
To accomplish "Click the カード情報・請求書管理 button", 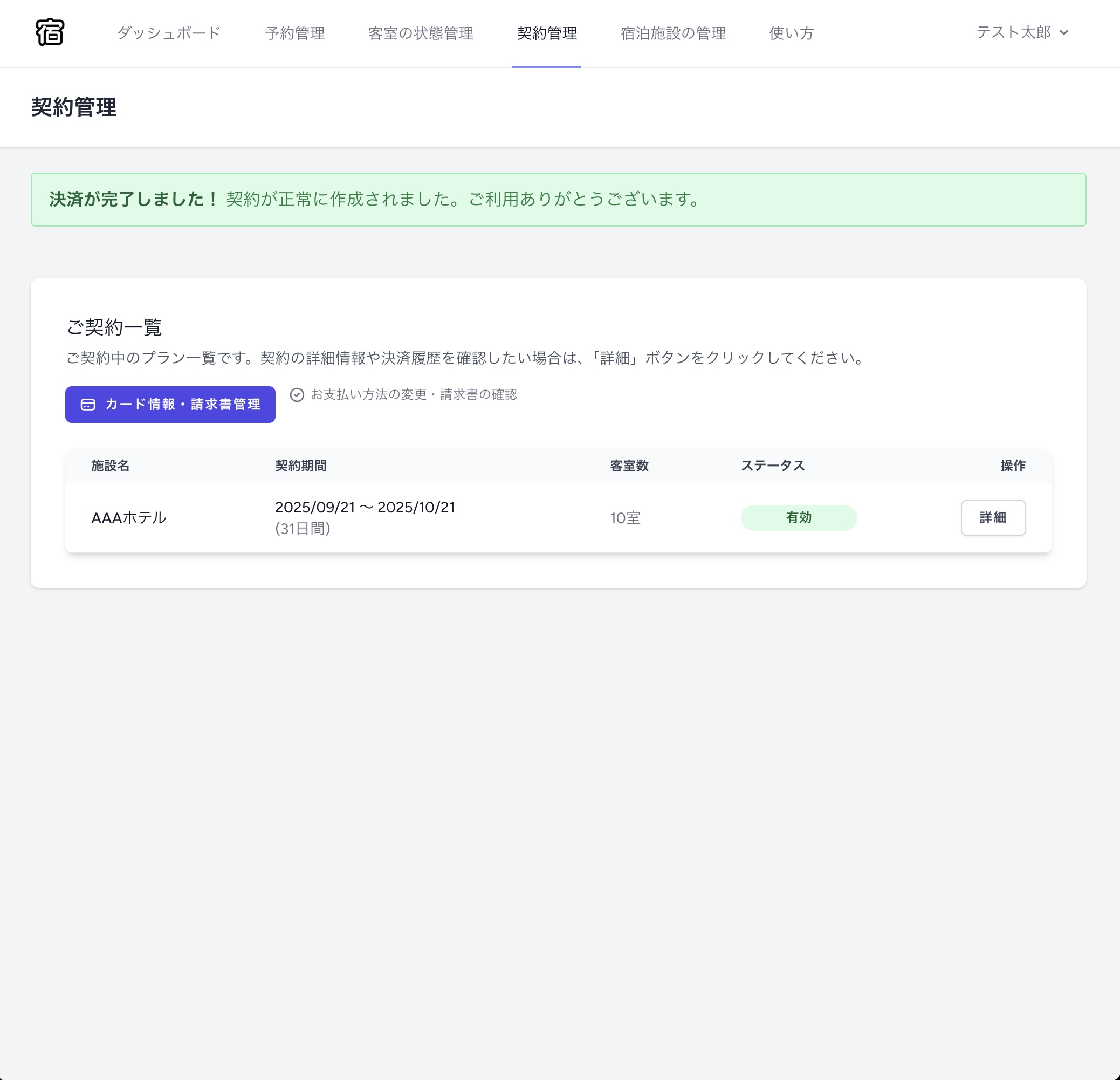I will [170, 404].
